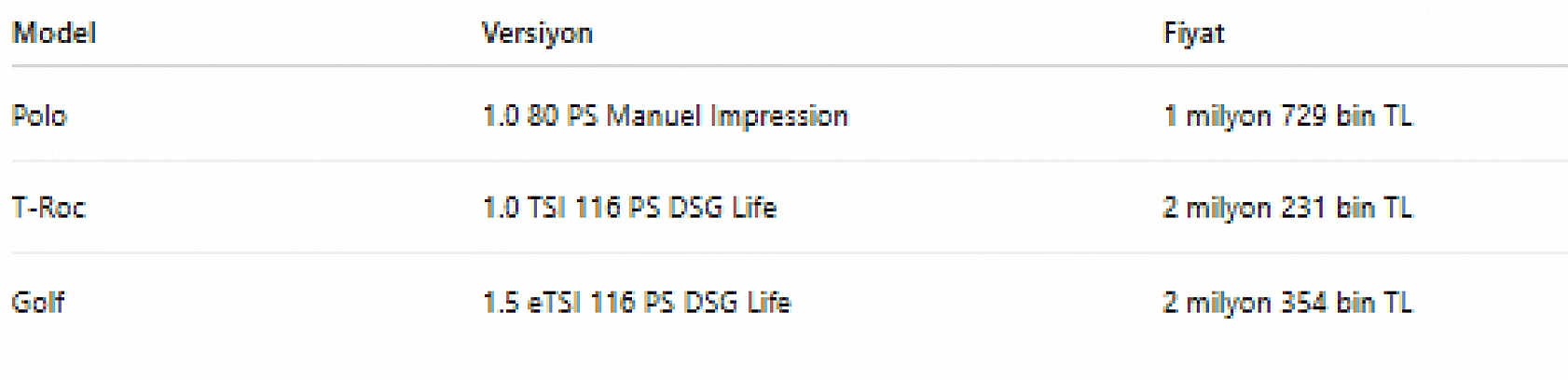Click the Golf version text starting with 1.5
1568x380 pixels.
pyautogui.click(x=636, y=302)
